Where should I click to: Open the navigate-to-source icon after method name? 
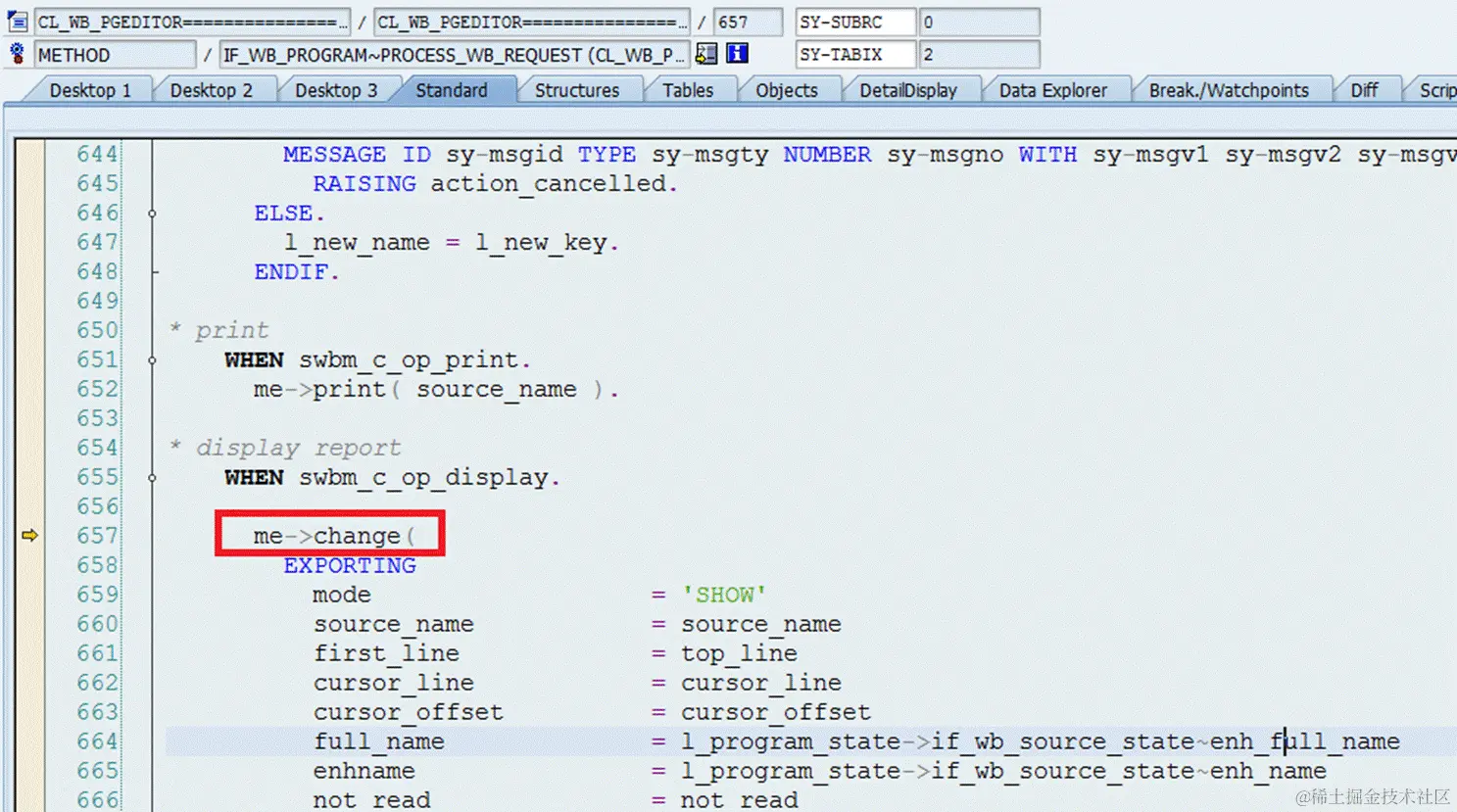(706, 54)
